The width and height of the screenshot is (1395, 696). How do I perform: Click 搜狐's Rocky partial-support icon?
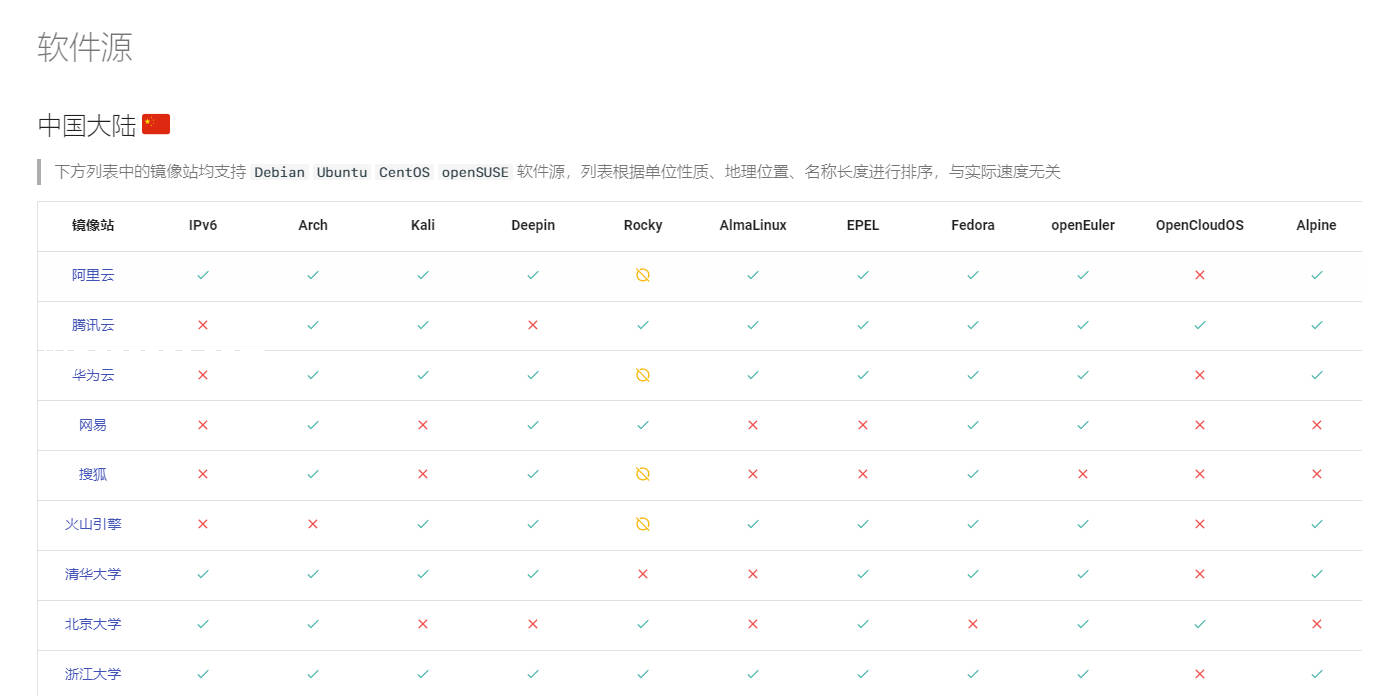(x=643, y=474)
